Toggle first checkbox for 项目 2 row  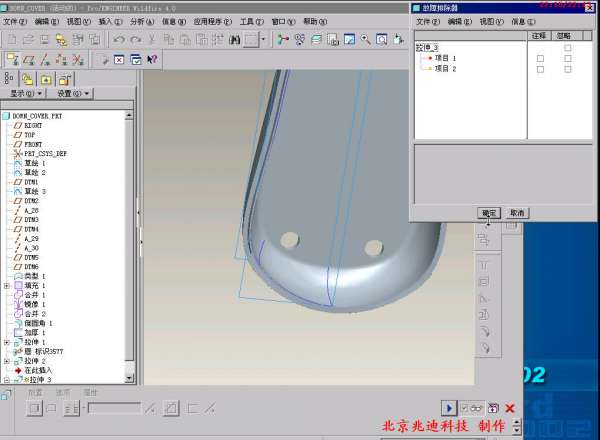tap(541, 69)
